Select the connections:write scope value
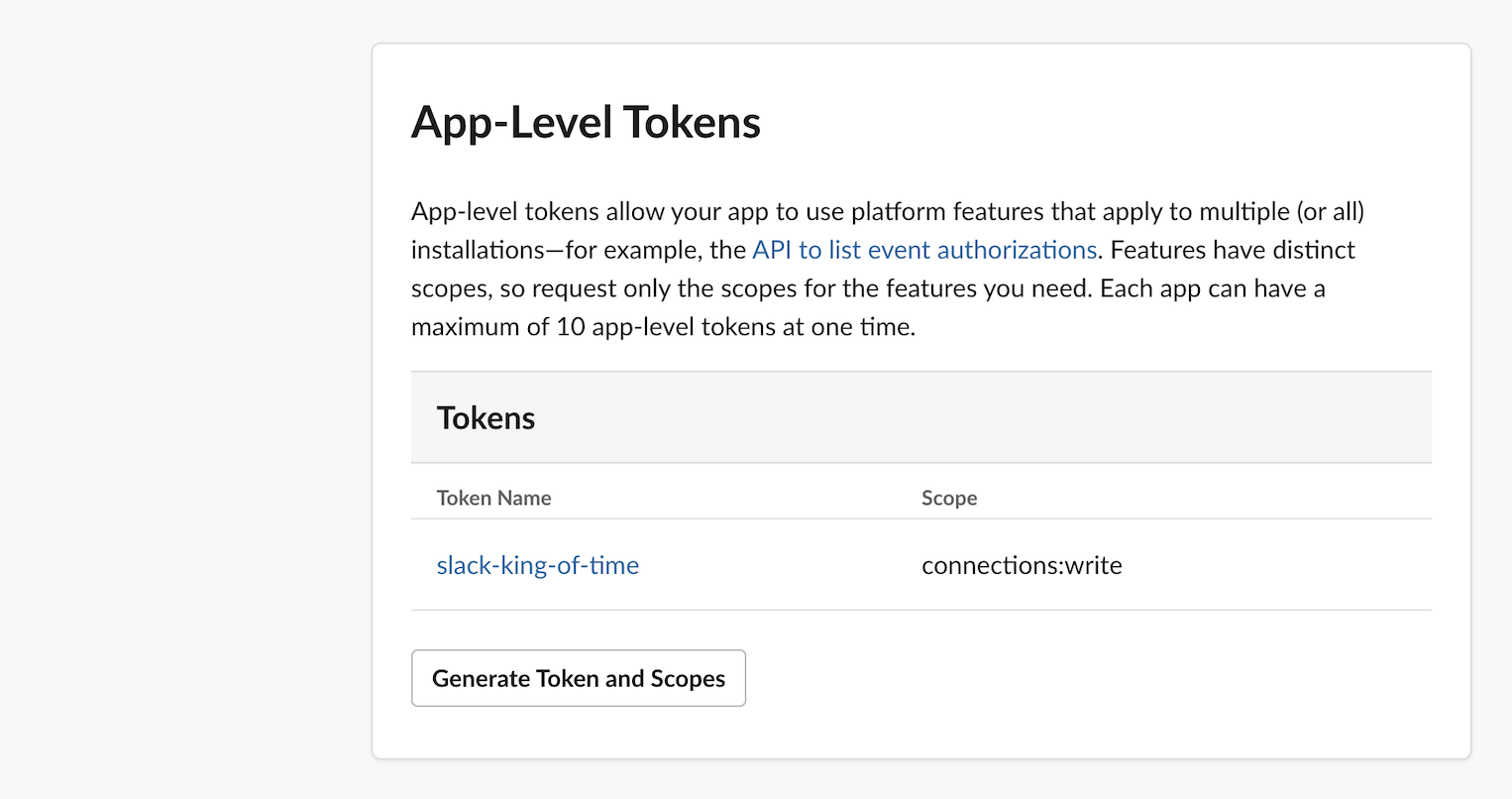The image size is (1512, 799). click(1021, 565)
